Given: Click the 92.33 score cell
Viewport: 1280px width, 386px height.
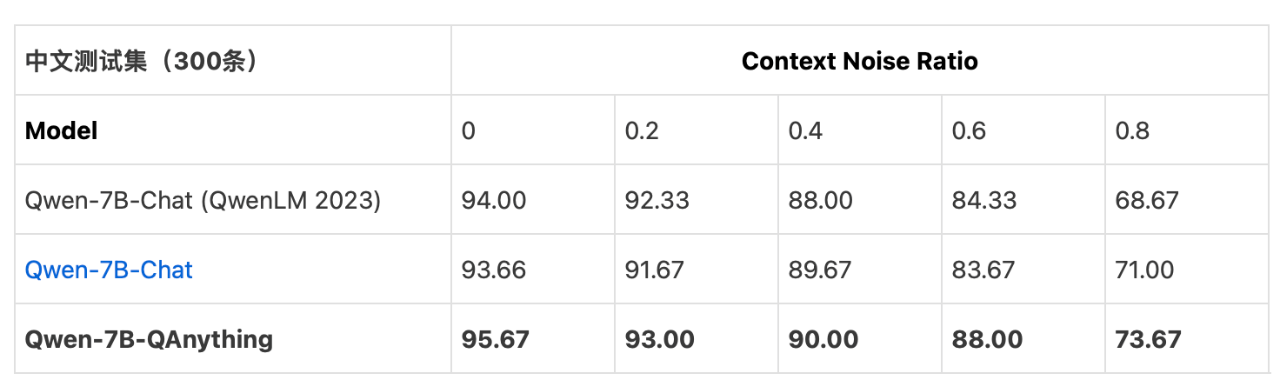Looking at the screenshot, I should [657, 201].
